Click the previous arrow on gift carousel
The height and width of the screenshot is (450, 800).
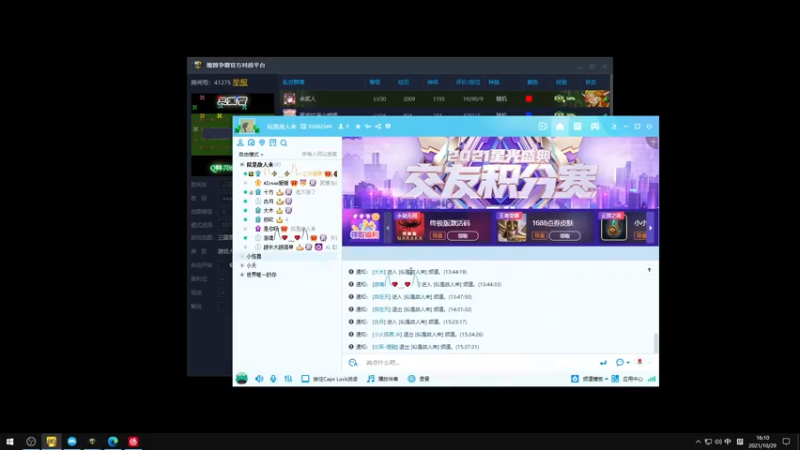pyautogui.click(x=388, y=228)
